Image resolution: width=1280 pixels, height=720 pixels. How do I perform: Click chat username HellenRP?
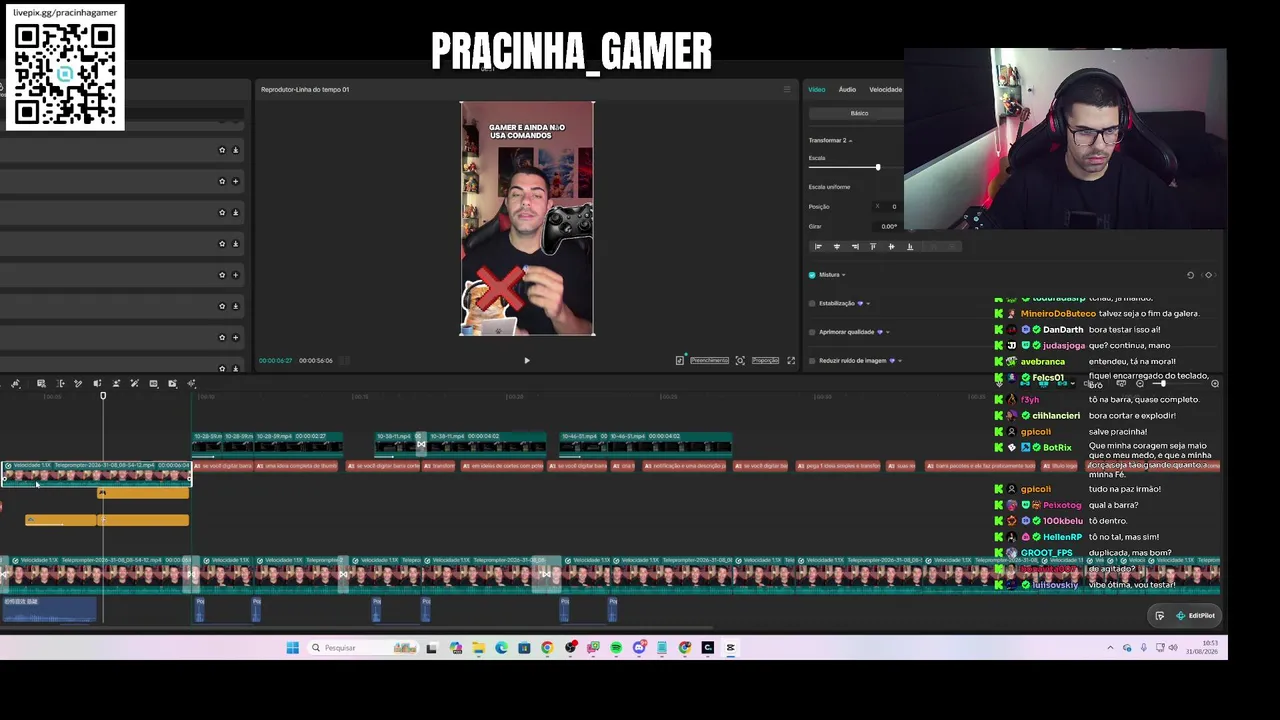(1063, 537)
